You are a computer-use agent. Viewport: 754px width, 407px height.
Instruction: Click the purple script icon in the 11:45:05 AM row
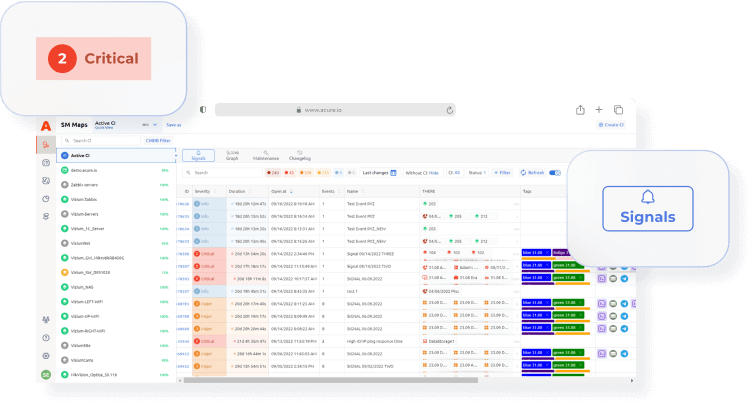602,354
